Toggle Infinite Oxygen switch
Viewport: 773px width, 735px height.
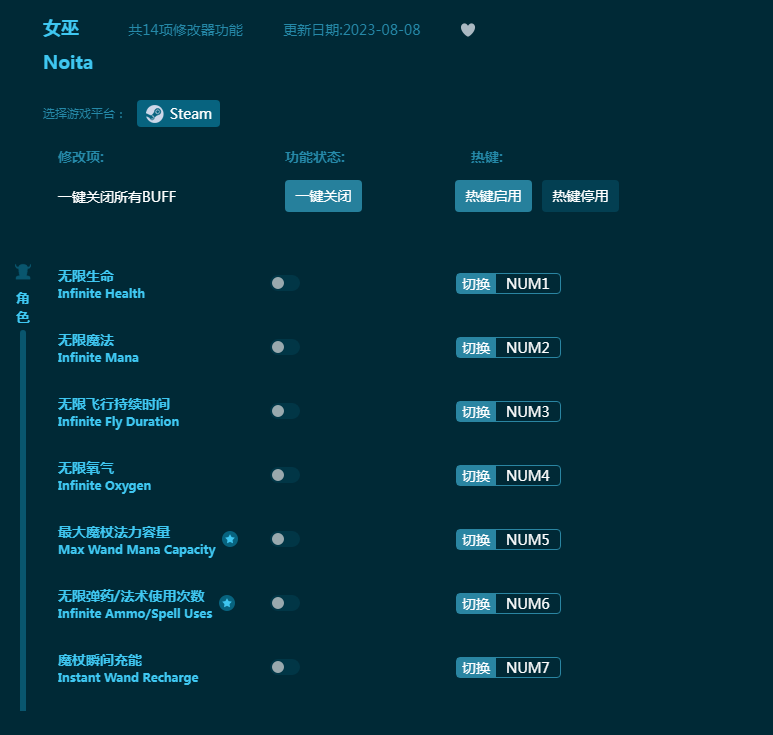click(285, 475)
